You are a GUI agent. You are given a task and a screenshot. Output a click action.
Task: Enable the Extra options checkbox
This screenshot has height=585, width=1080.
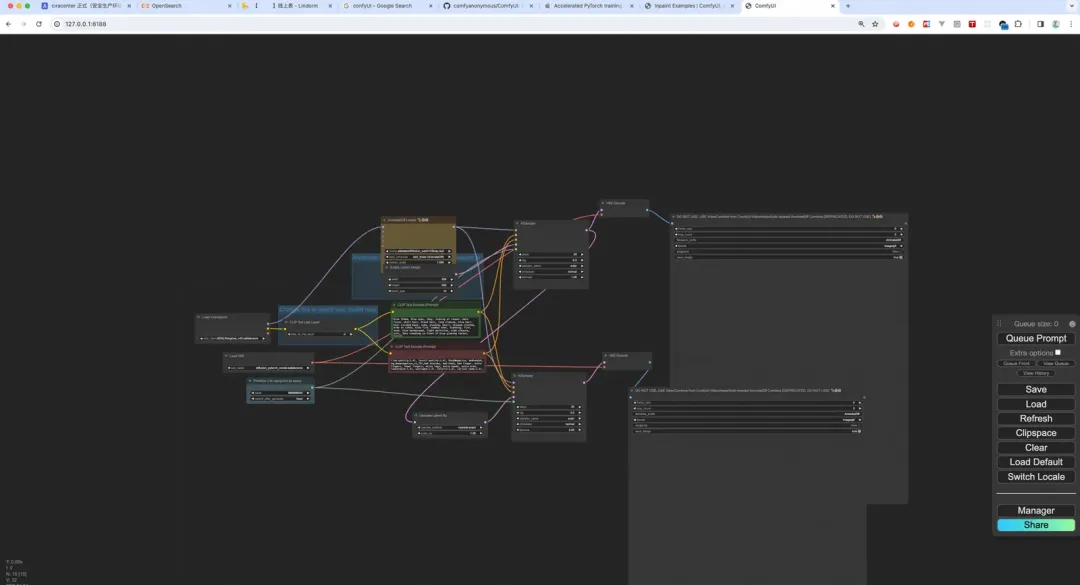click(x=1058, y=352)
